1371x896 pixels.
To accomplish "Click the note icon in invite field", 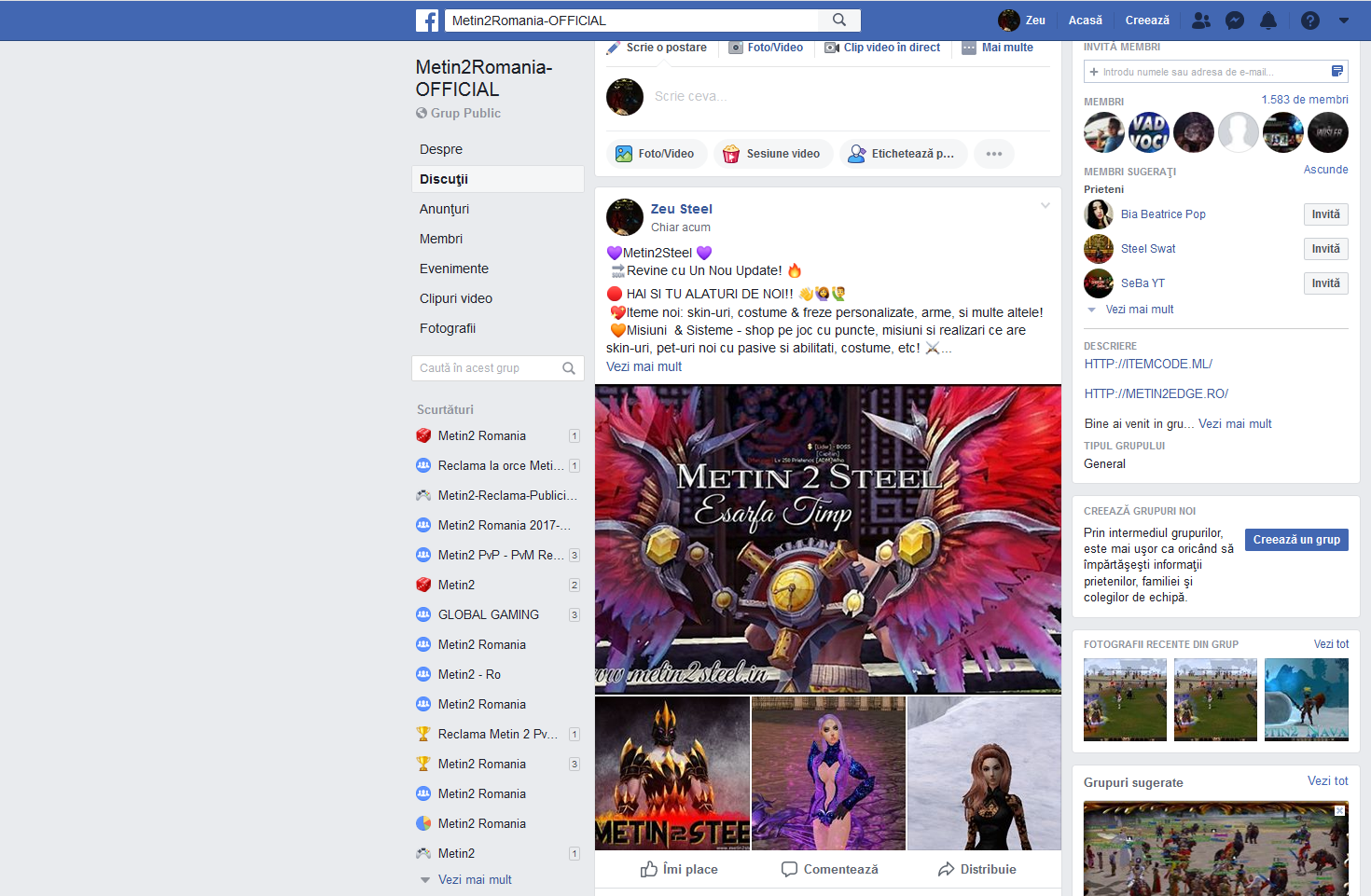I will pyautogui.click(x=1337, y=72).
